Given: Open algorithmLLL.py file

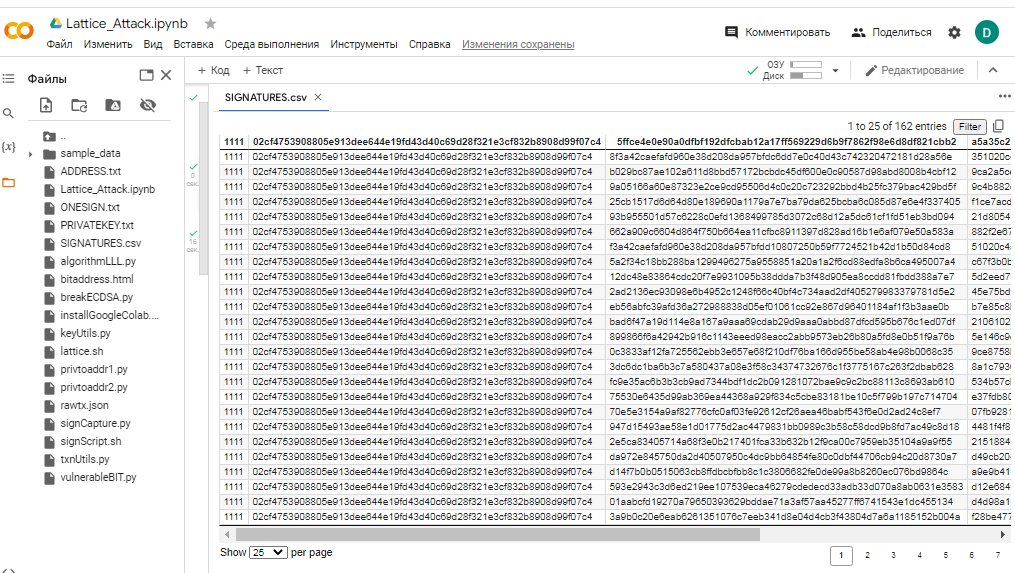Looking at the screenshot, I should click(98, 262).
